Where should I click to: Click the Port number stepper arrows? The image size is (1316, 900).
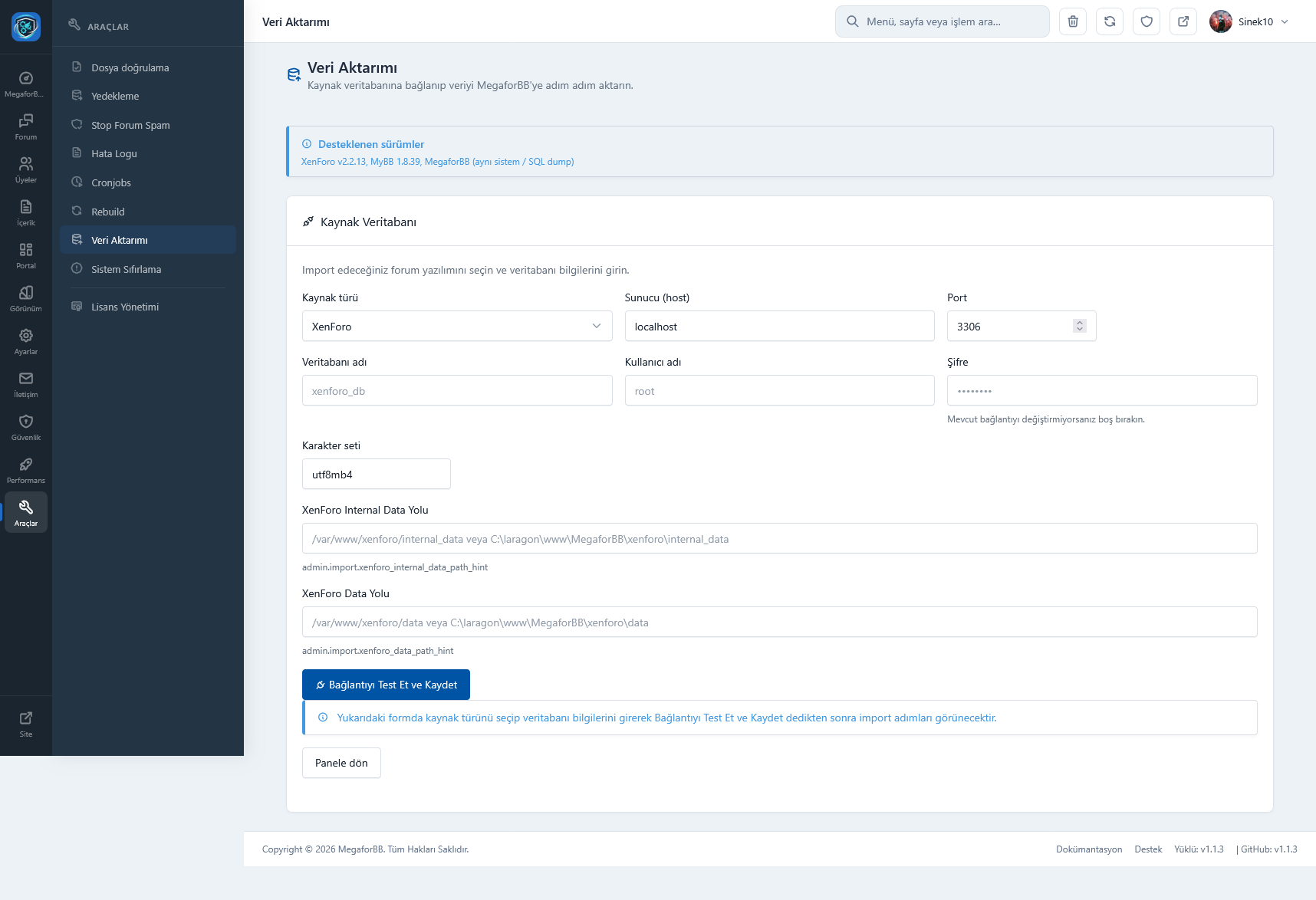[x=1080, y=326]
